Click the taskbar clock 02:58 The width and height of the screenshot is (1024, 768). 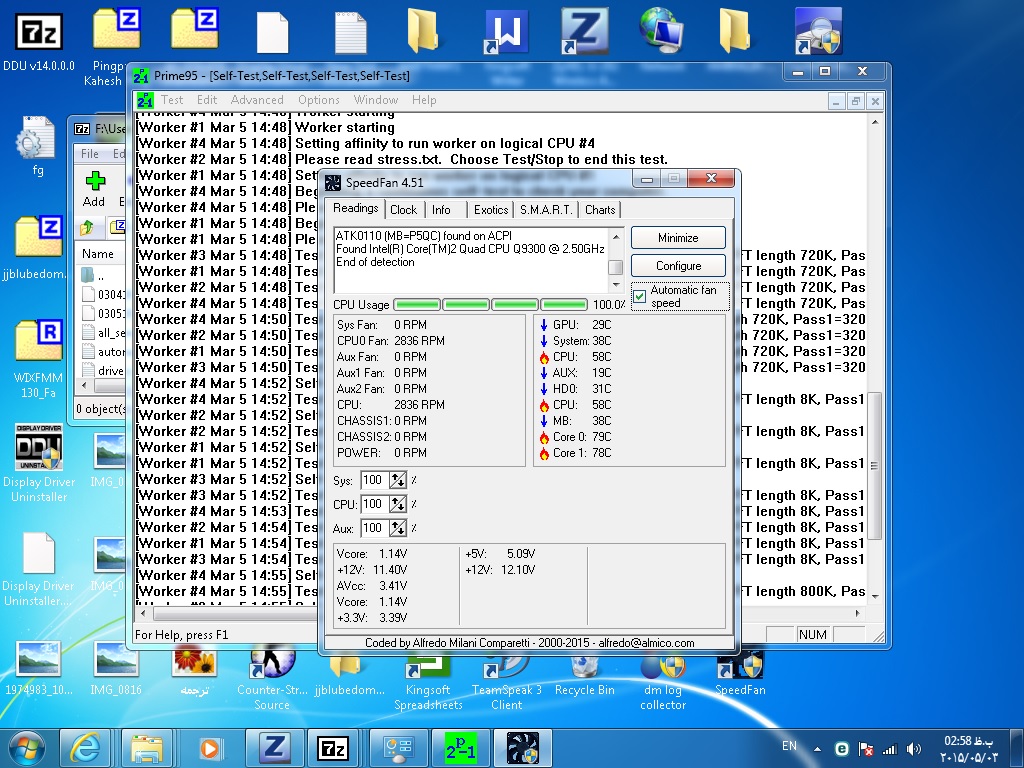[x=968, y=741]
